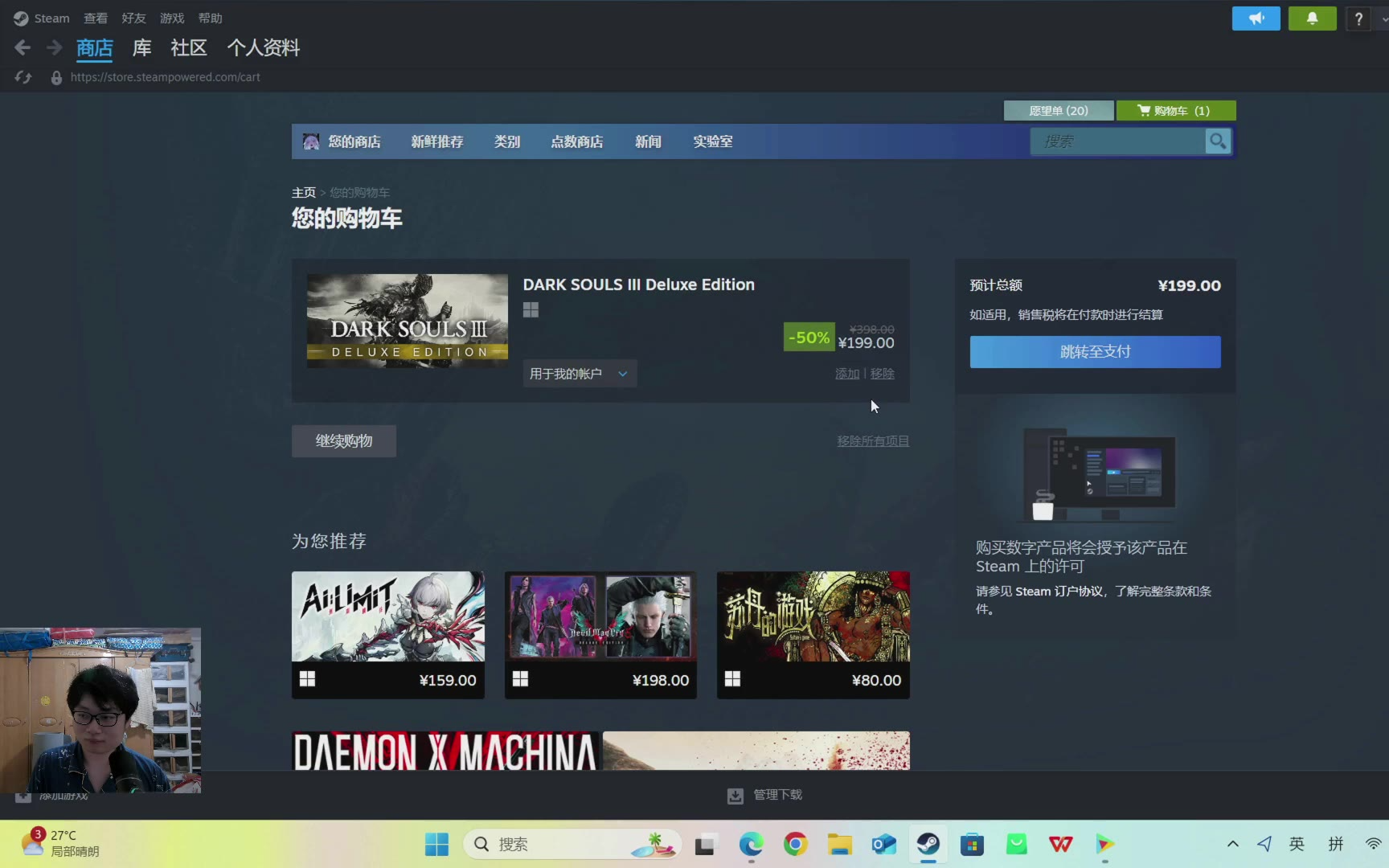Click the page reload icon
Screen dimensions: 1389x868
point(23,77)
